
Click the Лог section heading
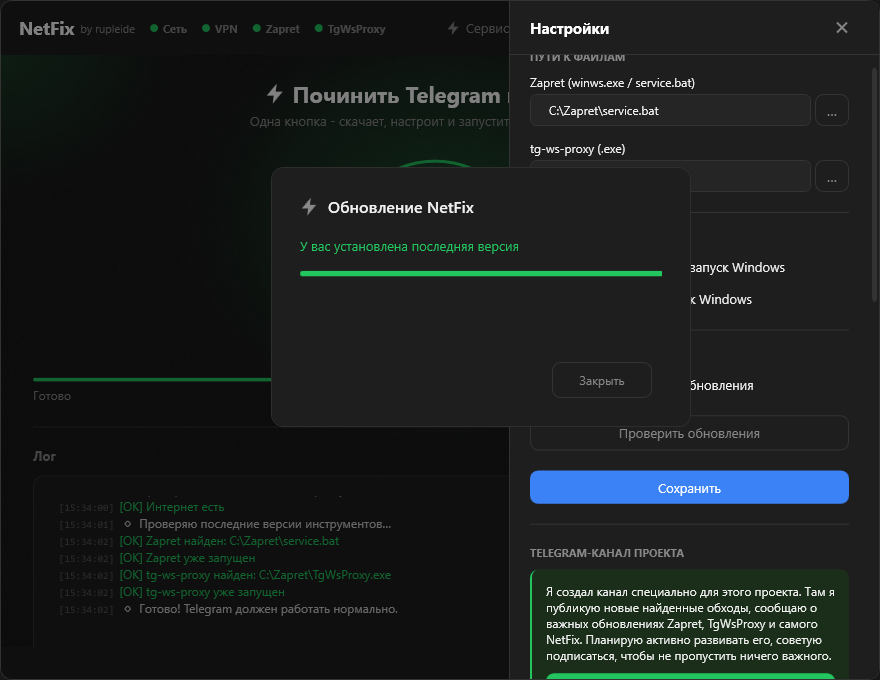(x=44, y=456)
